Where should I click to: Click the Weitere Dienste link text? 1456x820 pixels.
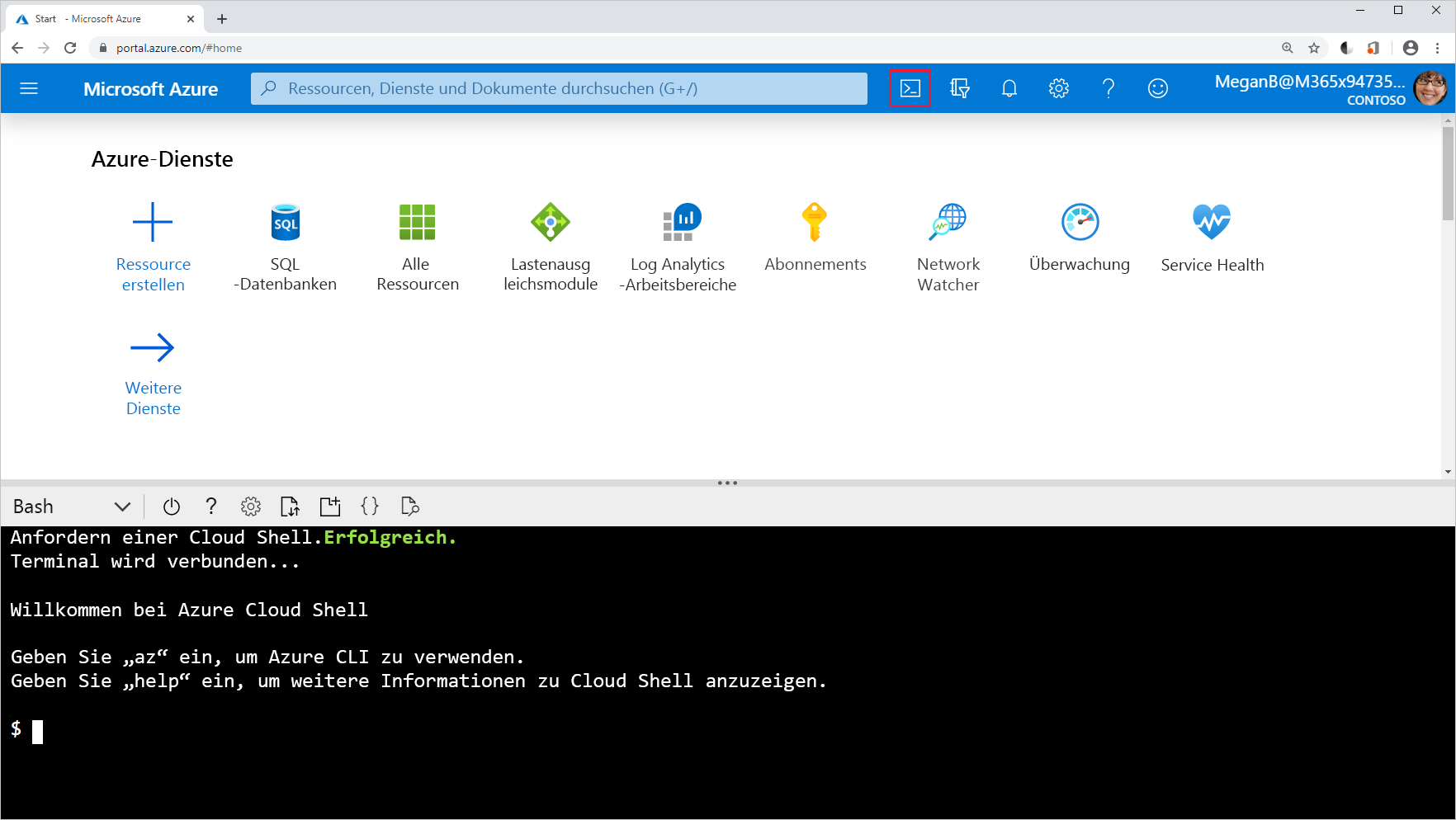tap(154, 398)
